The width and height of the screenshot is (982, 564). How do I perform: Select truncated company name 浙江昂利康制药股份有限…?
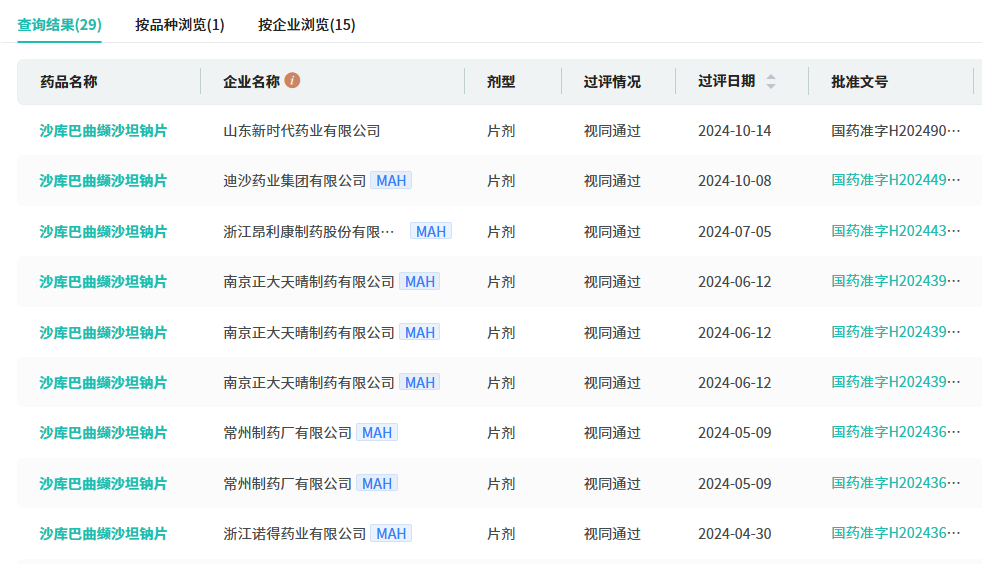pyautogui.click(x=309, y=232)
